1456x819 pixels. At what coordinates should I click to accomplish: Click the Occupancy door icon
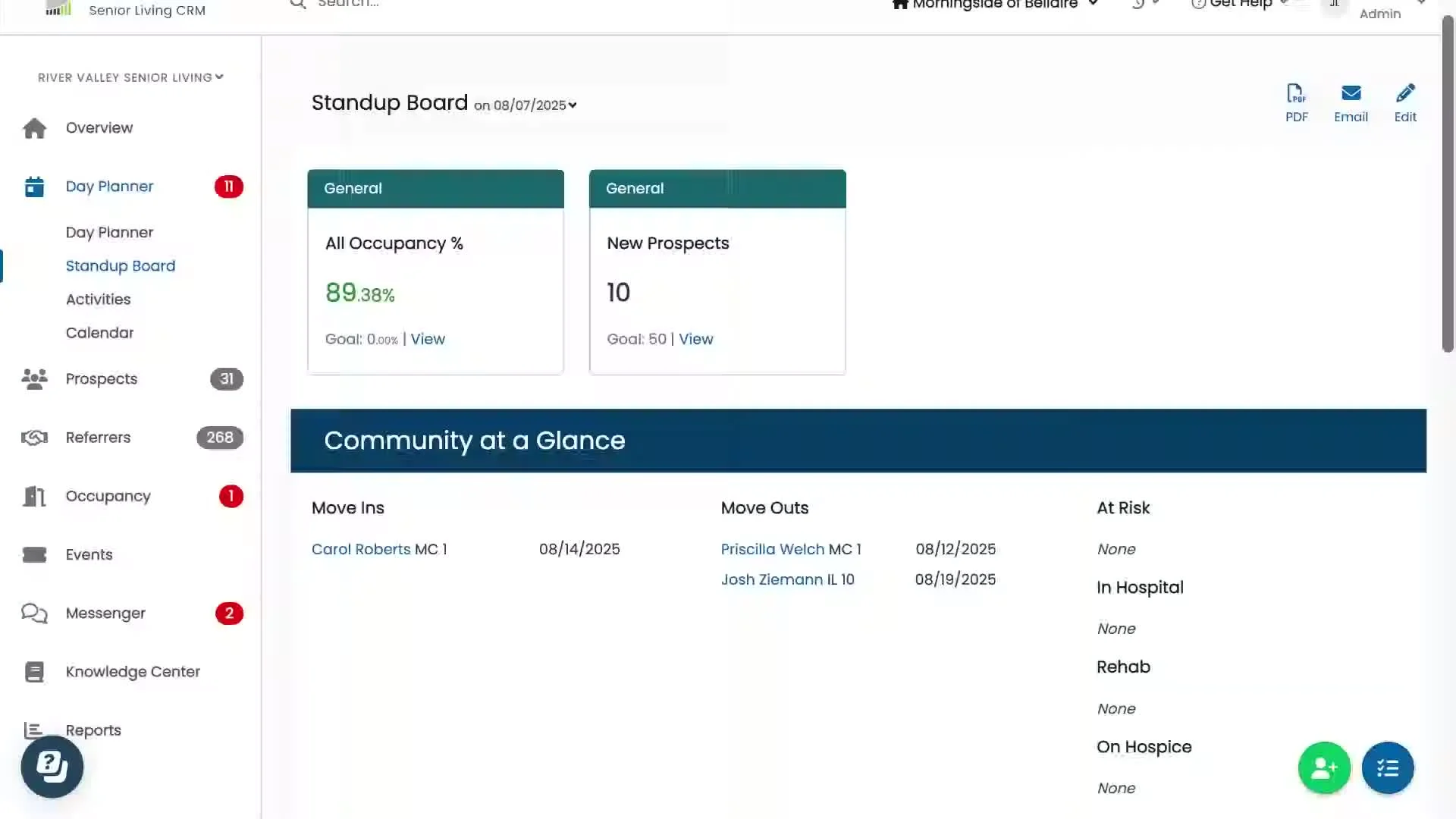click(x=34, y=497)
